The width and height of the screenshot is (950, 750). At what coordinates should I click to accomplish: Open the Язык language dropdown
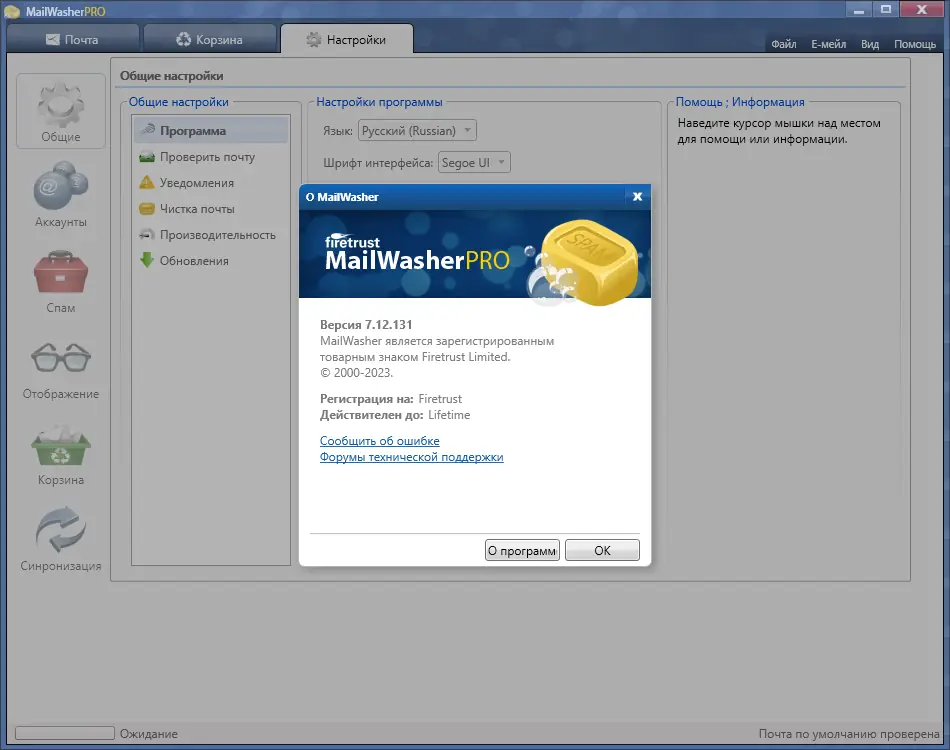tap(417, 130)
